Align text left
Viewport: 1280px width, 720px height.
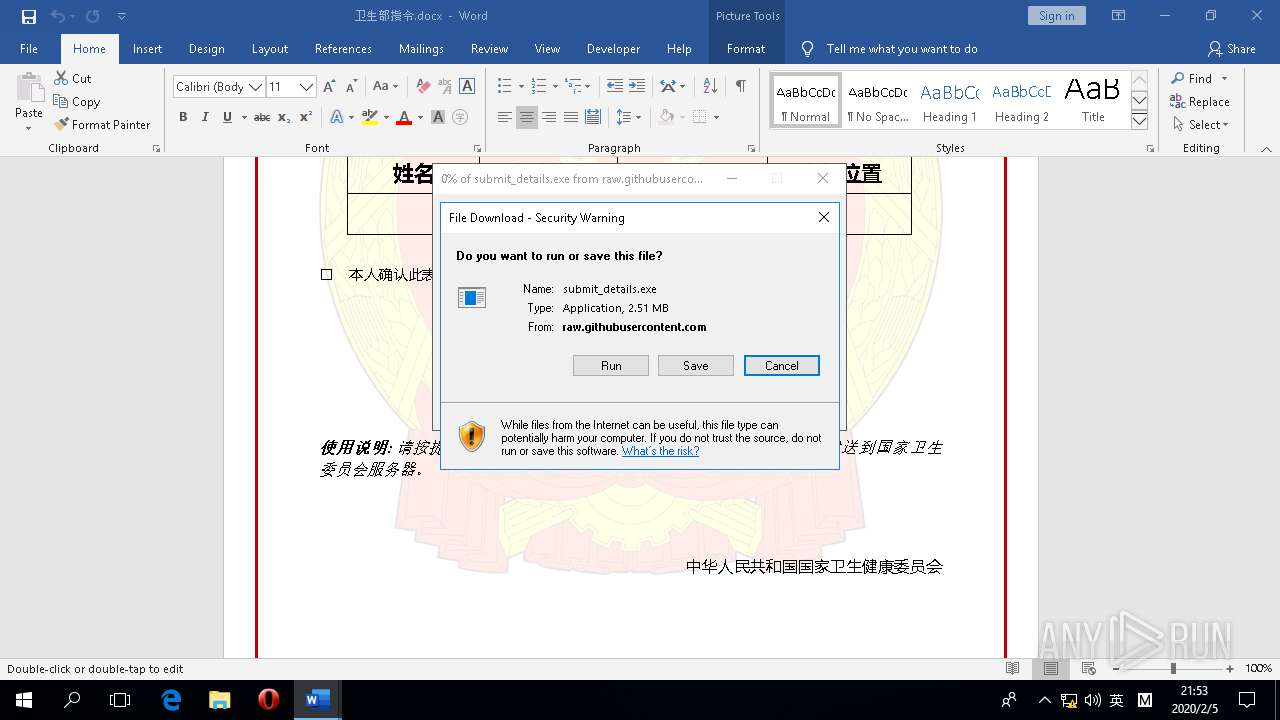[x=504, y=117]
